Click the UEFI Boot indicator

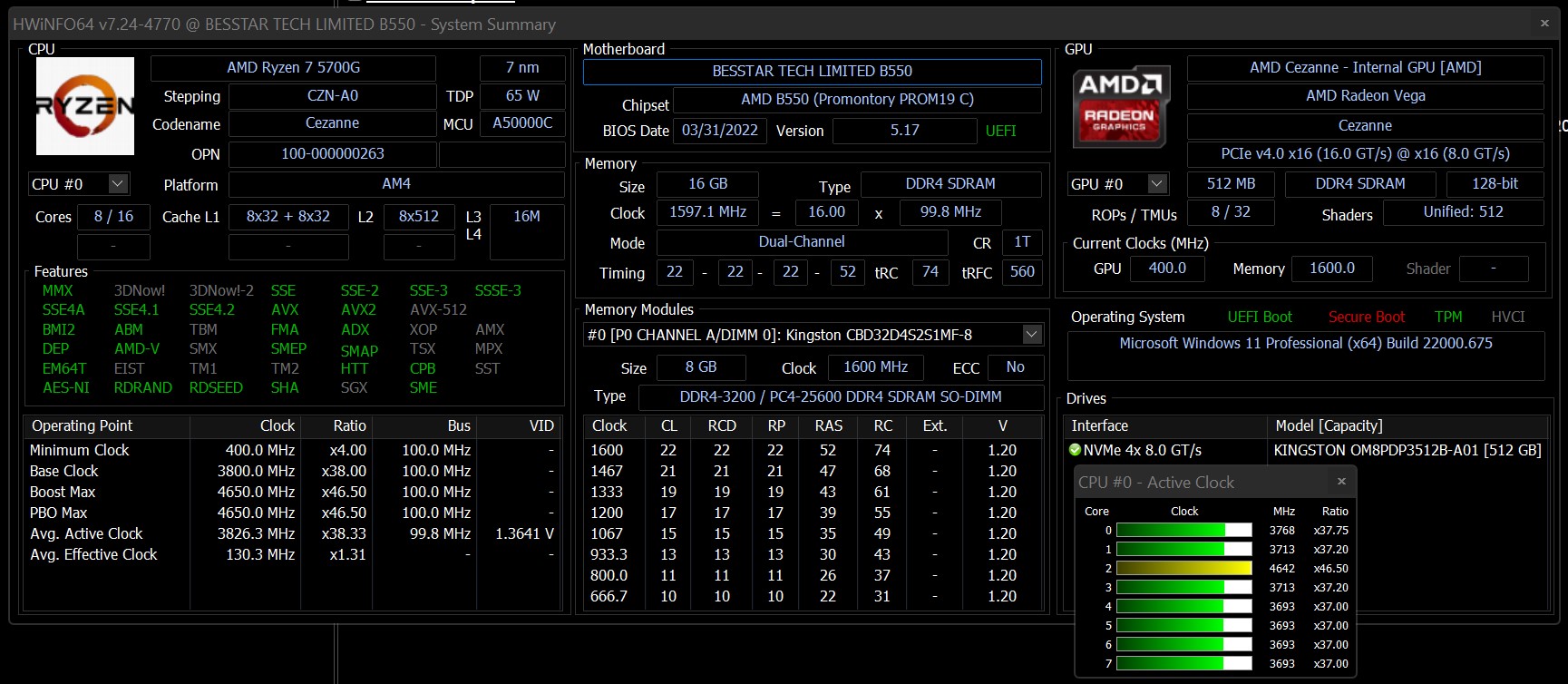tap(1260, 318)
